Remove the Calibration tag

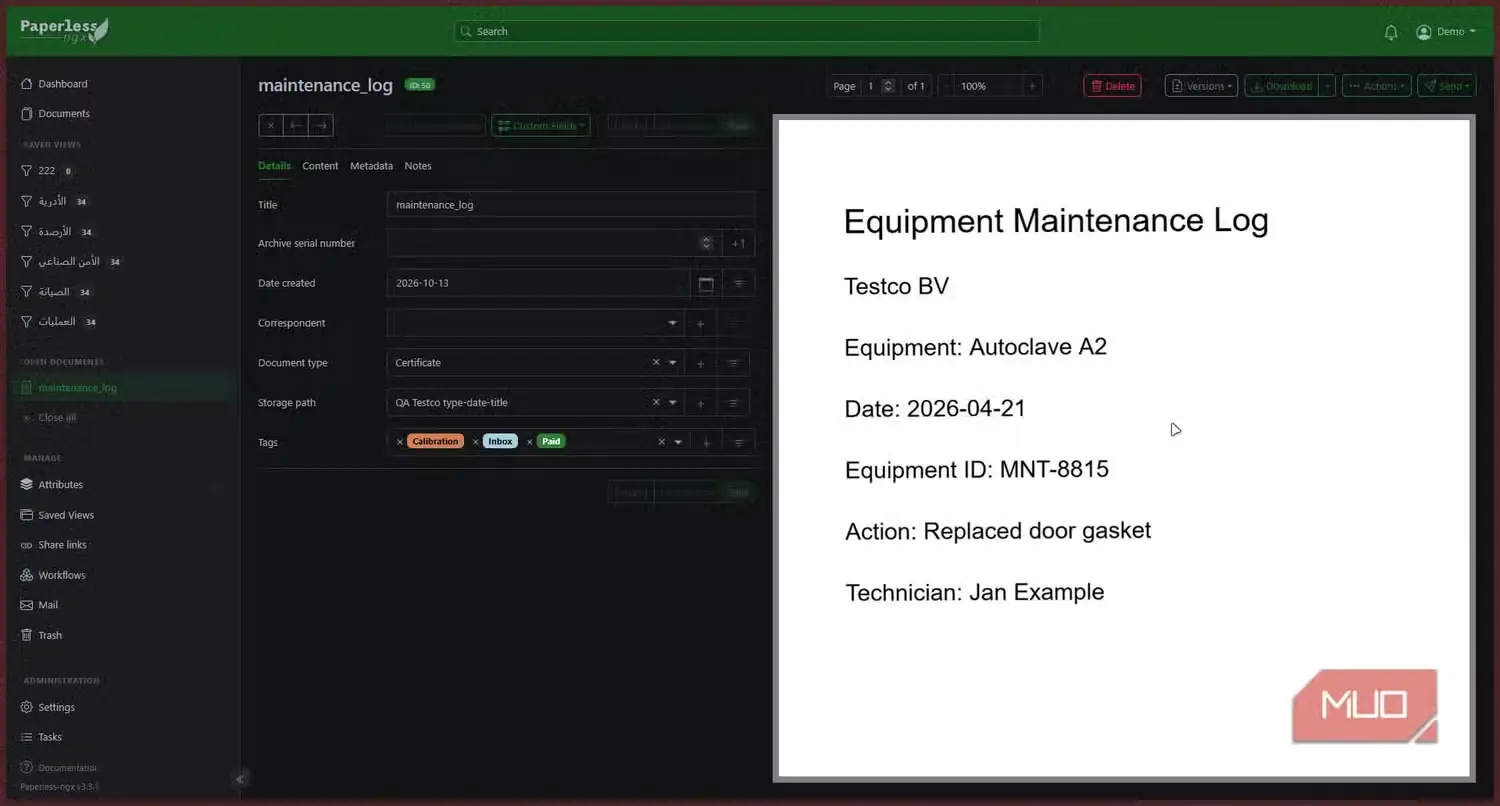pos(400,441)
